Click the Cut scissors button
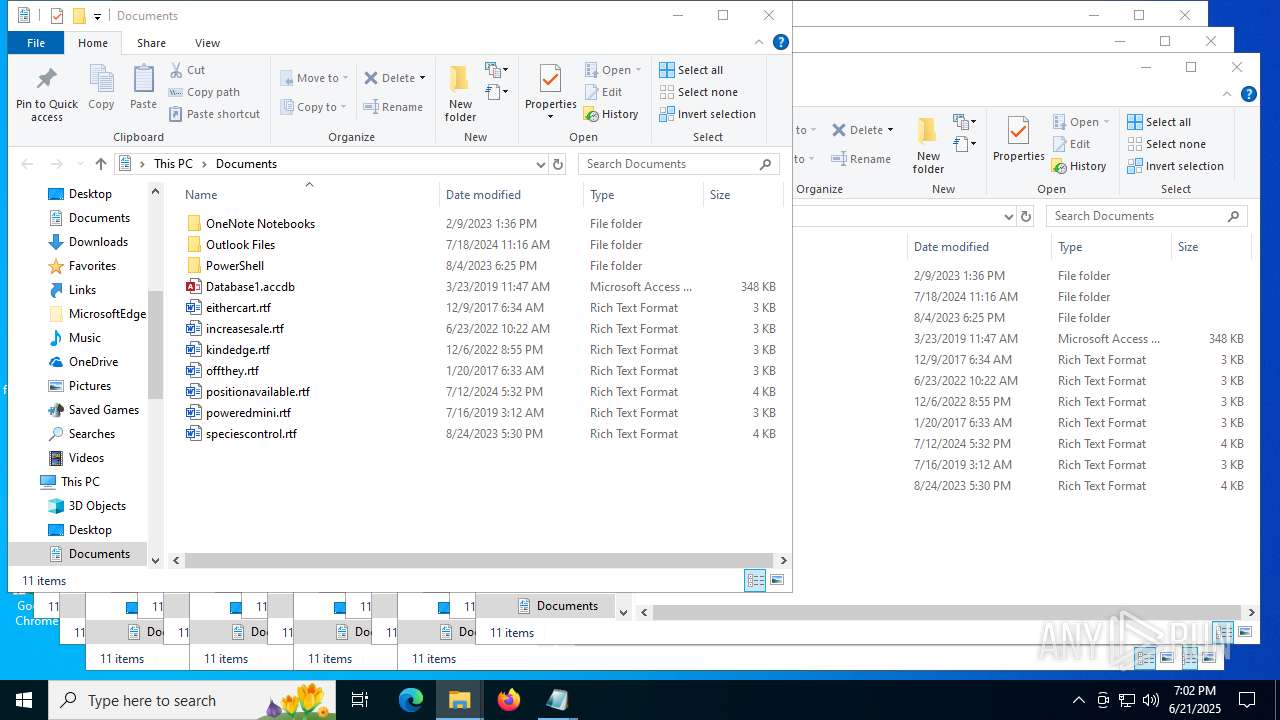The height and width of the screenshot is (720, 1280). click(x=187, y=70)
